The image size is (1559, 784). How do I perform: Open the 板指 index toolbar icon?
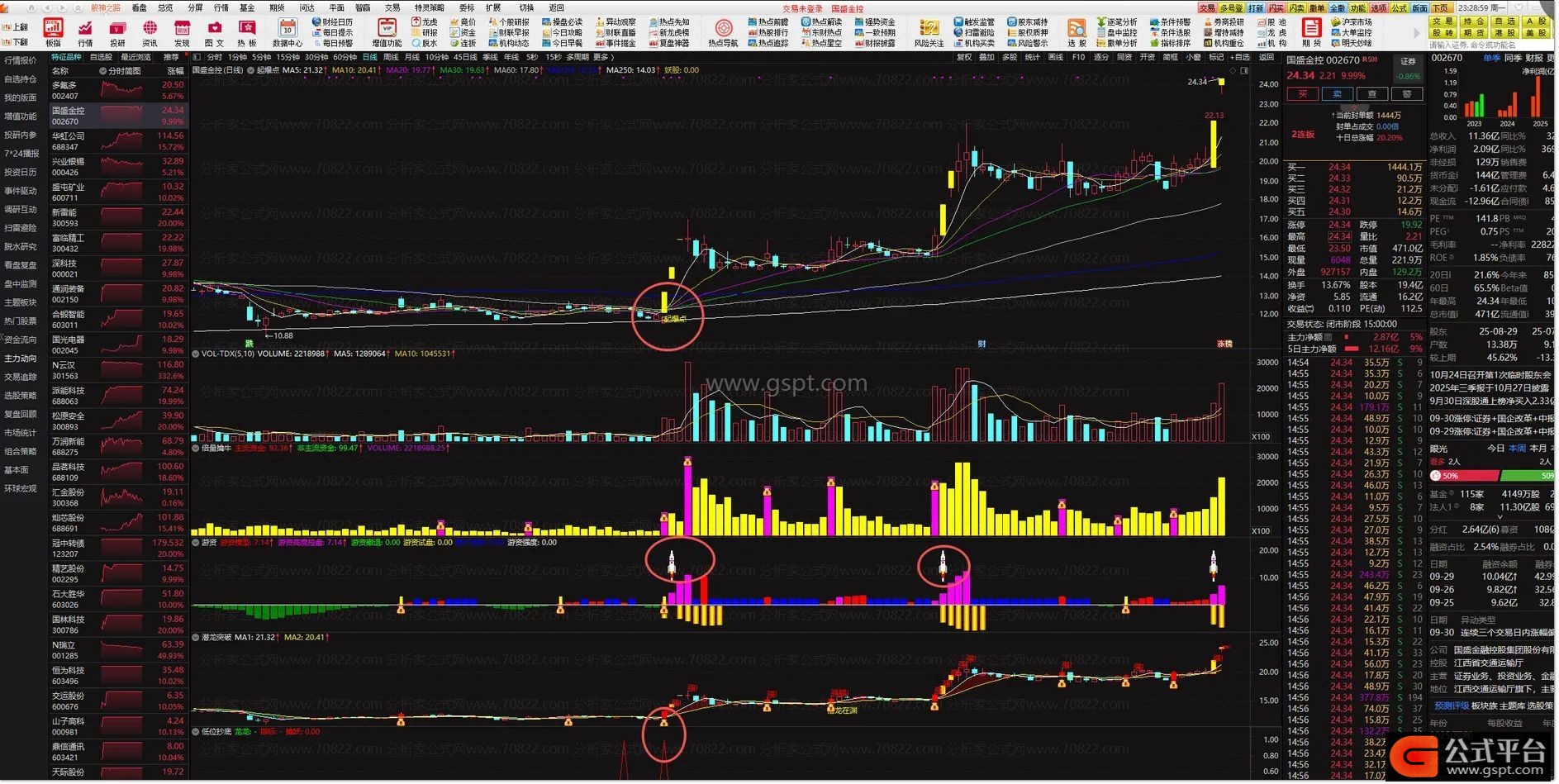tap(53, 31)
